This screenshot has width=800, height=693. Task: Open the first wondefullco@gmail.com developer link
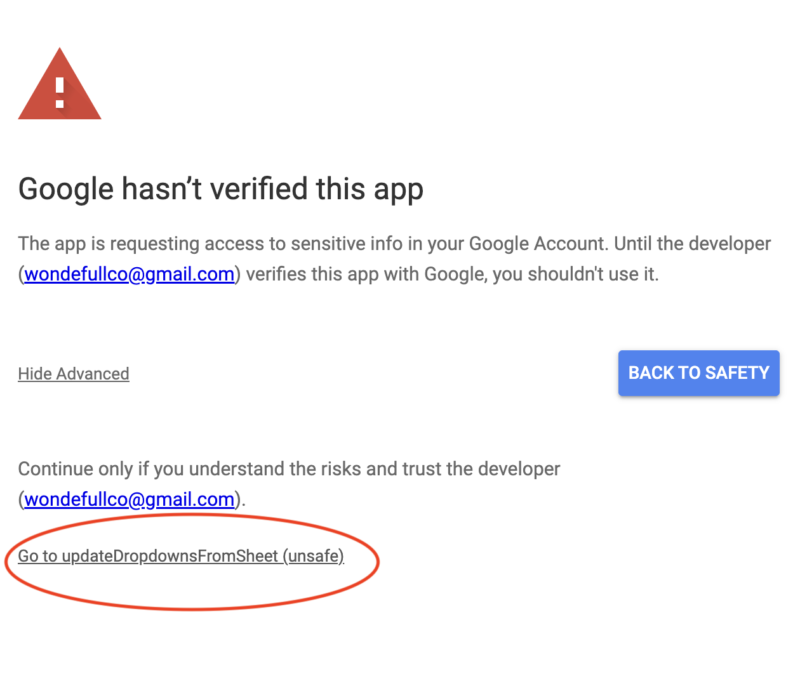tap(129, 275)
